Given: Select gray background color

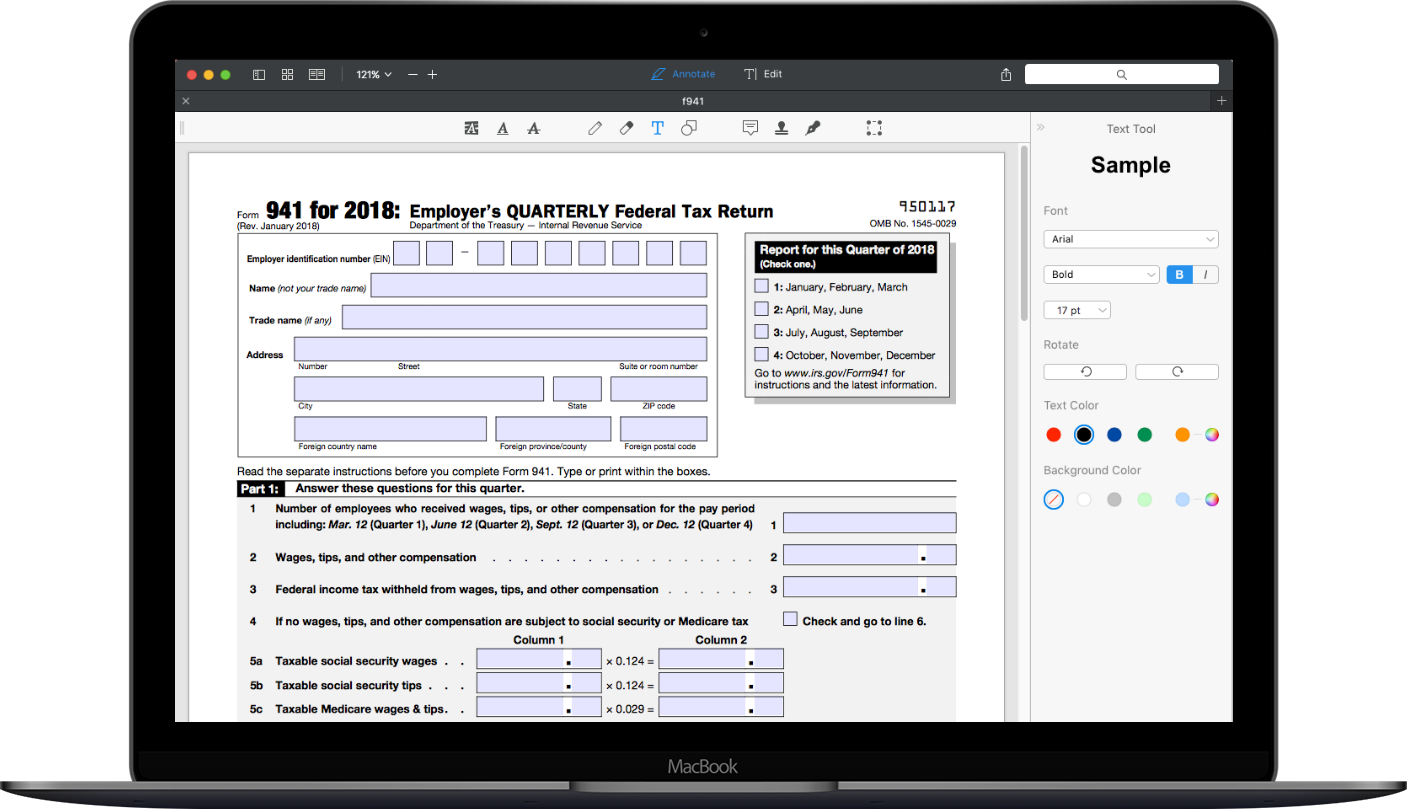Looking at the screenshot, I should pos(1114,499).
